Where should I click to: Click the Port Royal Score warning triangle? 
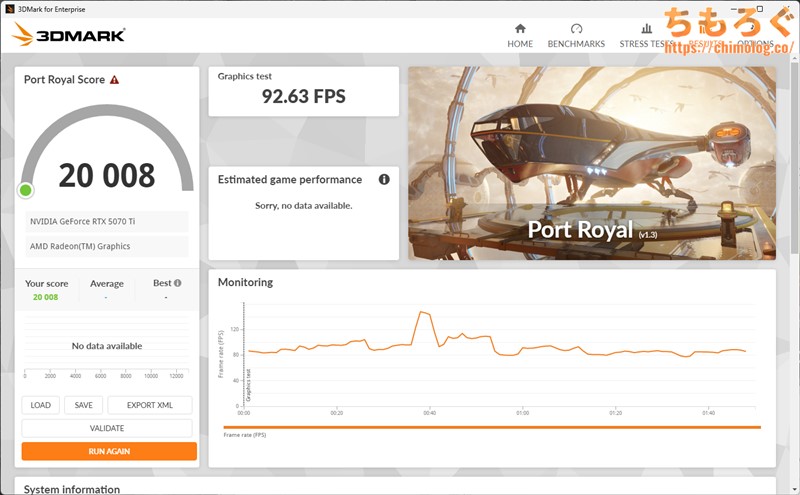(x=114, y=80)
